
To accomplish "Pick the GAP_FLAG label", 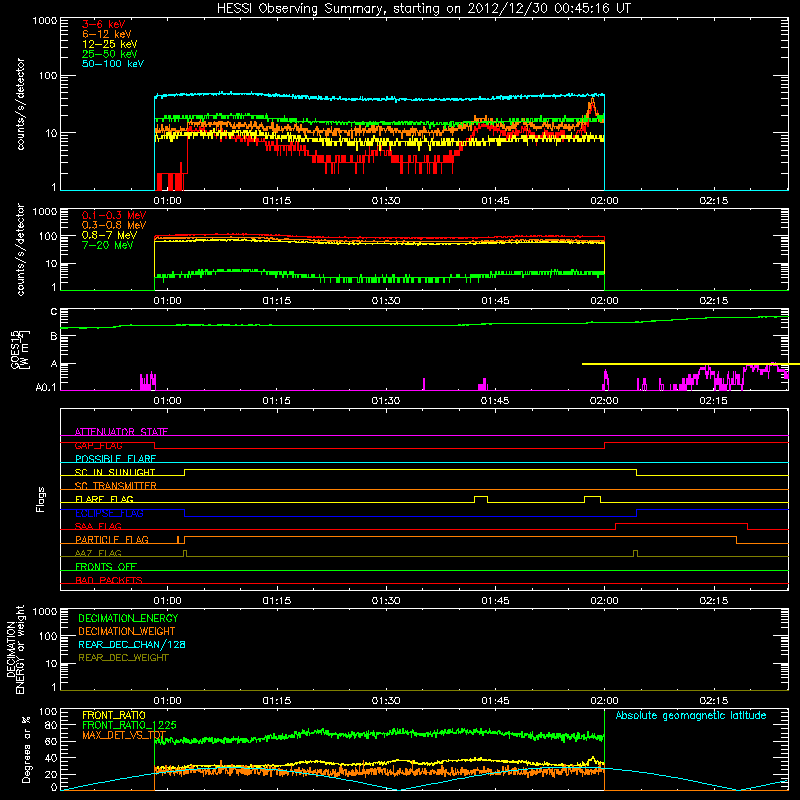I will coord(98,445).
